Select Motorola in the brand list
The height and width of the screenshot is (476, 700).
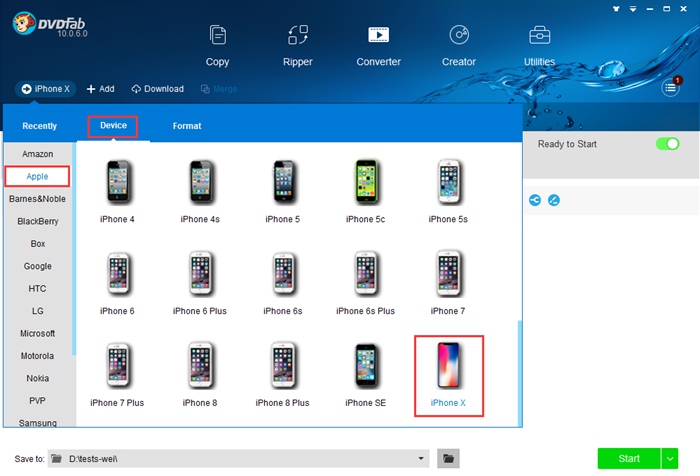[x=38, y=356]
